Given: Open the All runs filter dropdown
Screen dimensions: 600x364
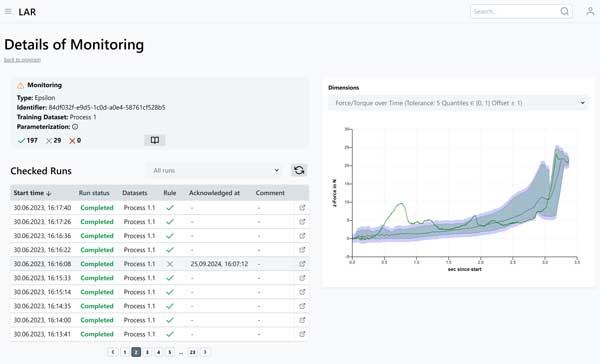Looking at the screenshot, I should (x=215, y=170).
